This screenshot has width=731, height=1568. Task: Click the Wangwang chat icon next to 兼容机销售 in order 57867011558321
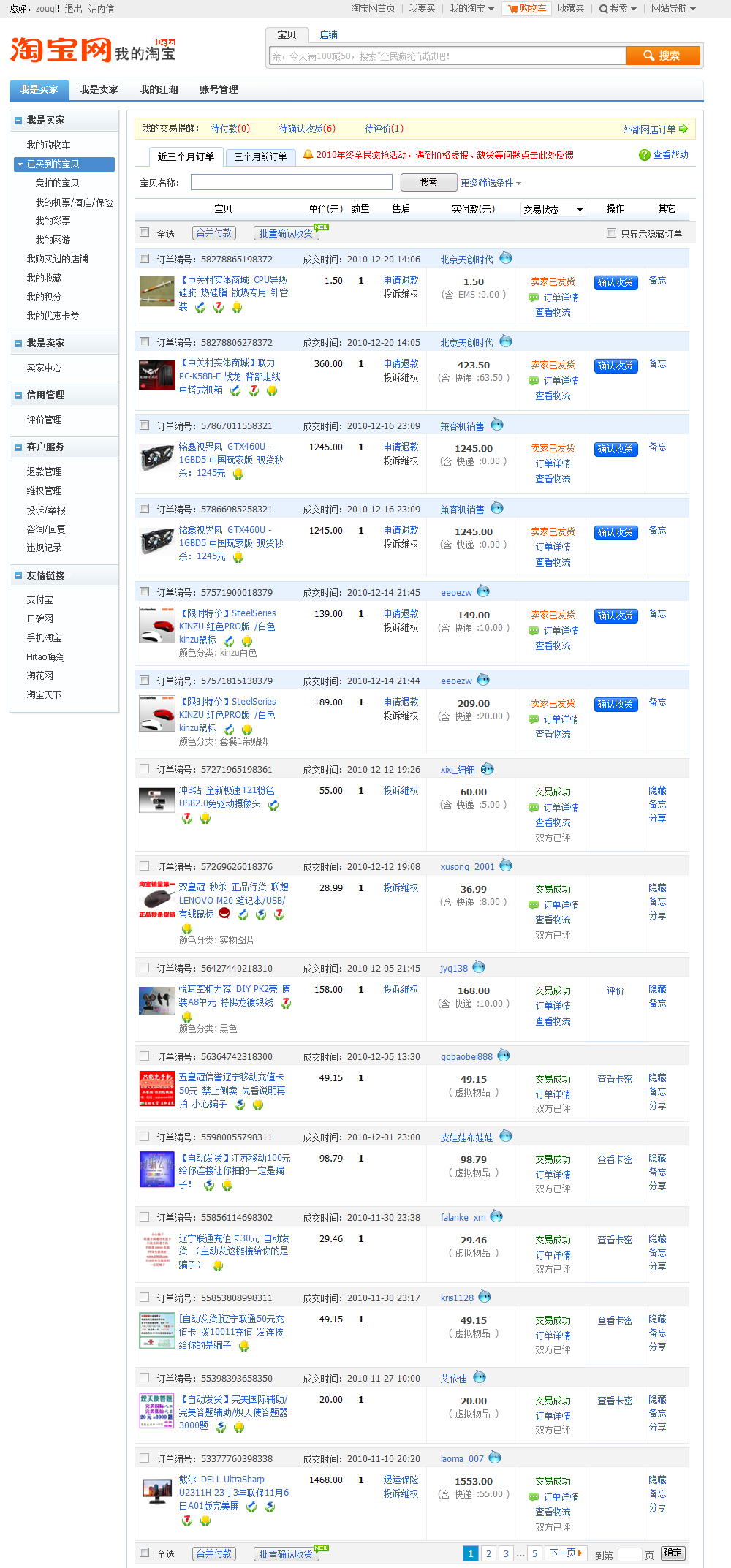497,425
